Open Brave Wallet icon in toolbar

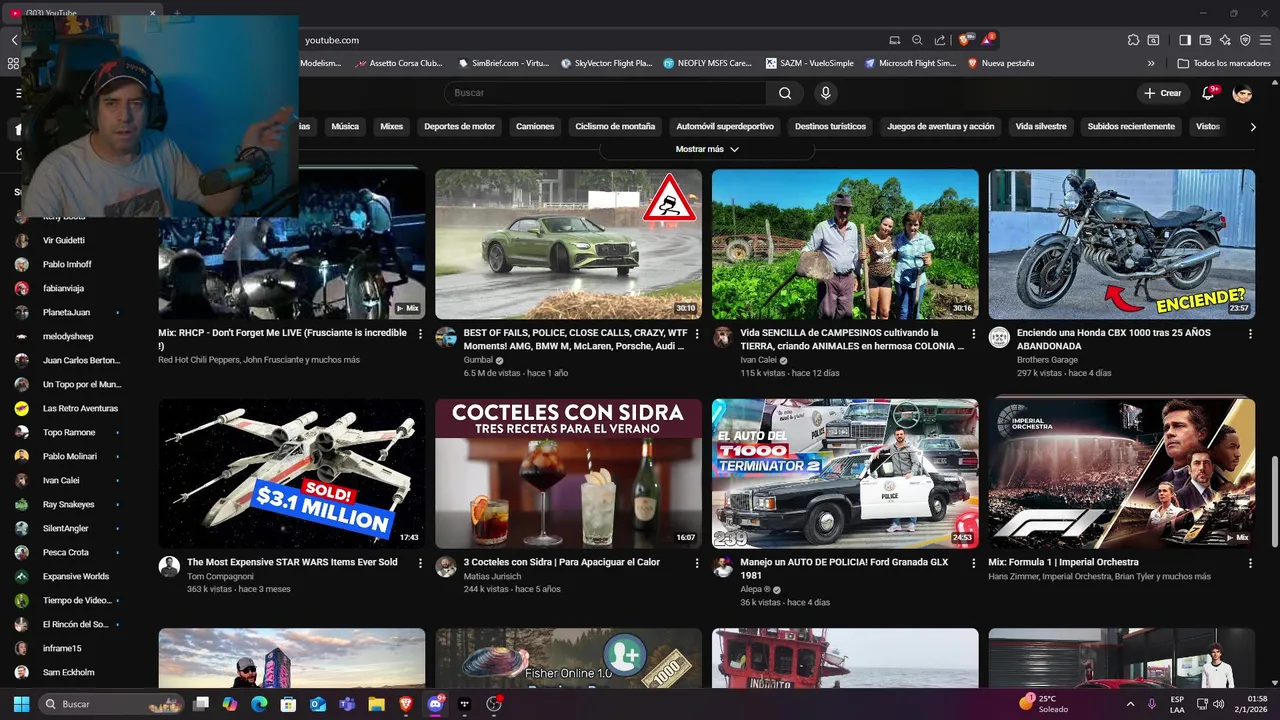(1205, 40)
